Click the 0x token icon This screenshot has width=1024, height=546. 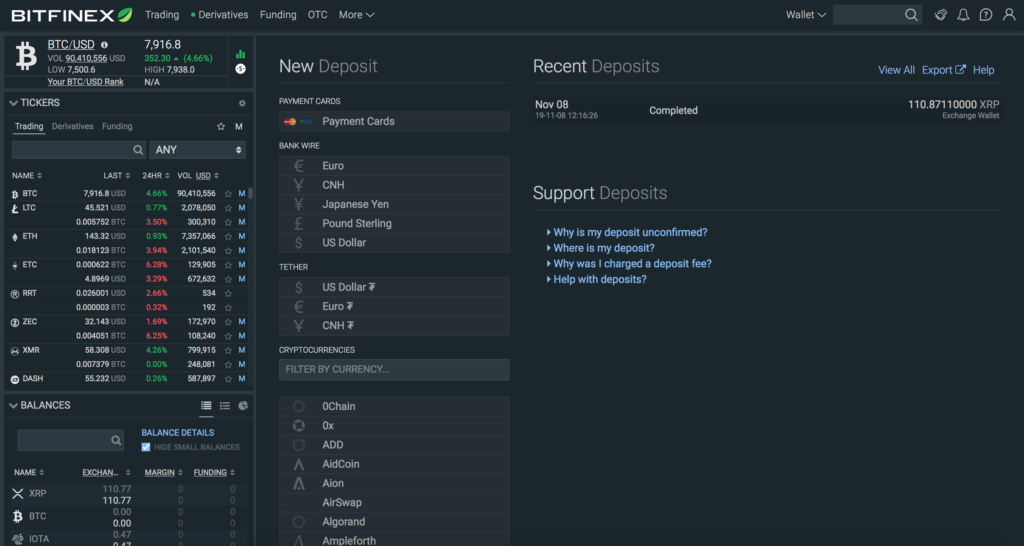[x=298, y=426]
